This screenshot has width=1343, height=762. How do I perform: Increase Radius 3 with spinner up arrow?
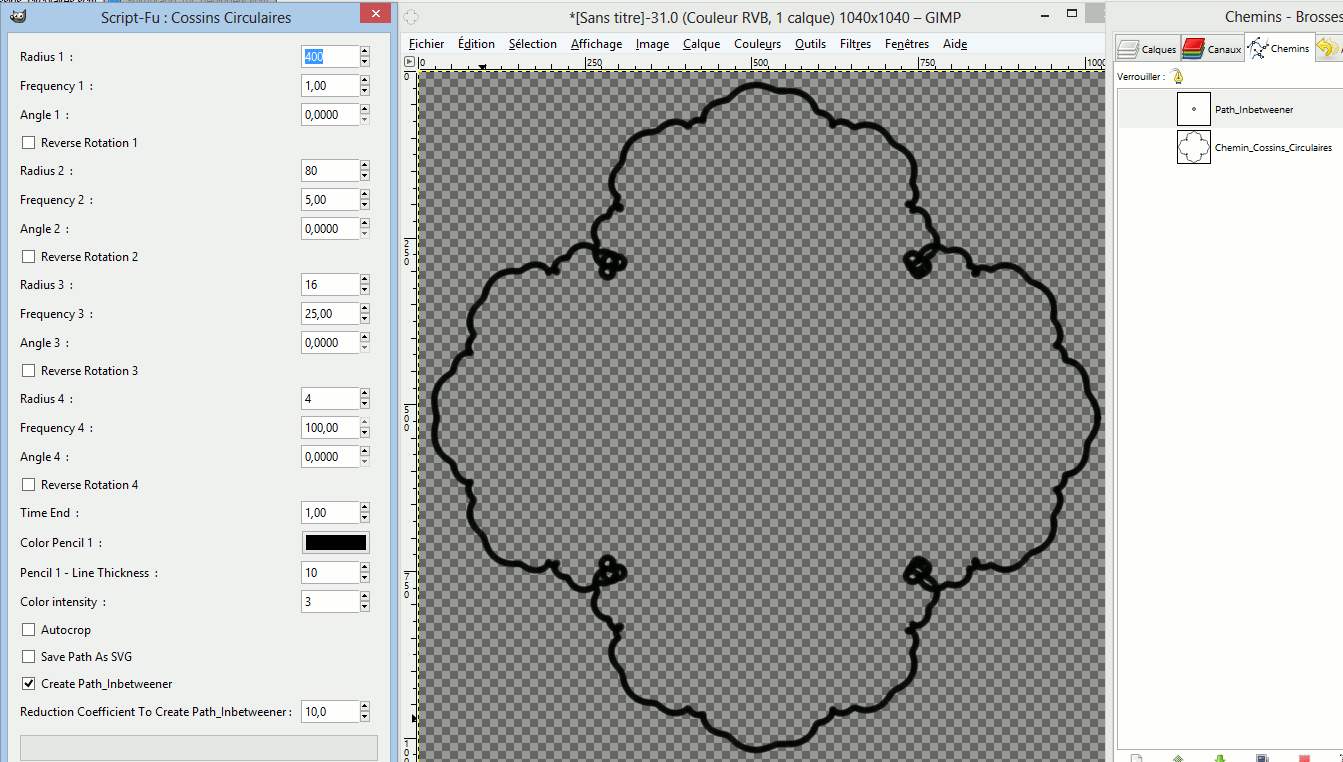tap(364, 280)
